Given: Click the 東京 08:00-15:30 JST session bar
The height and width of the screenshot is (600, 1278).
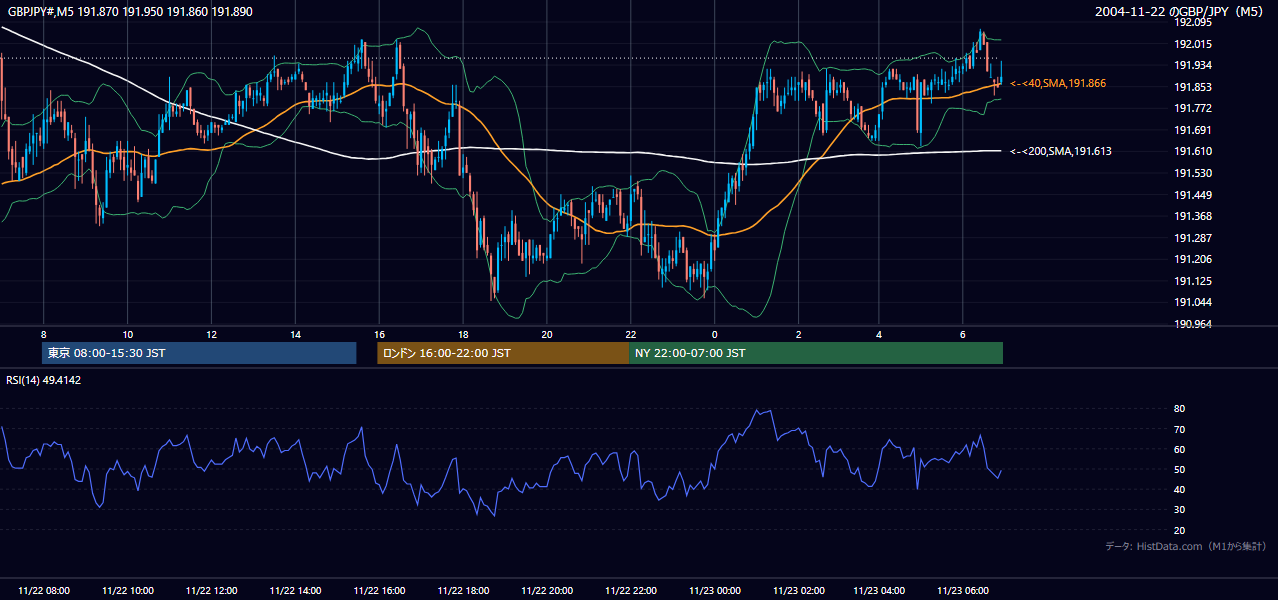Looking at the screenshot, I should [199, 353].
